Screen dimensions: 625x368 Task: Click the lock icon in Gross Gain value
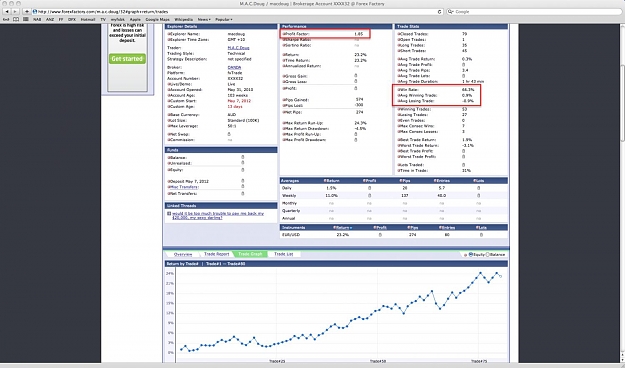pos(356,76)
